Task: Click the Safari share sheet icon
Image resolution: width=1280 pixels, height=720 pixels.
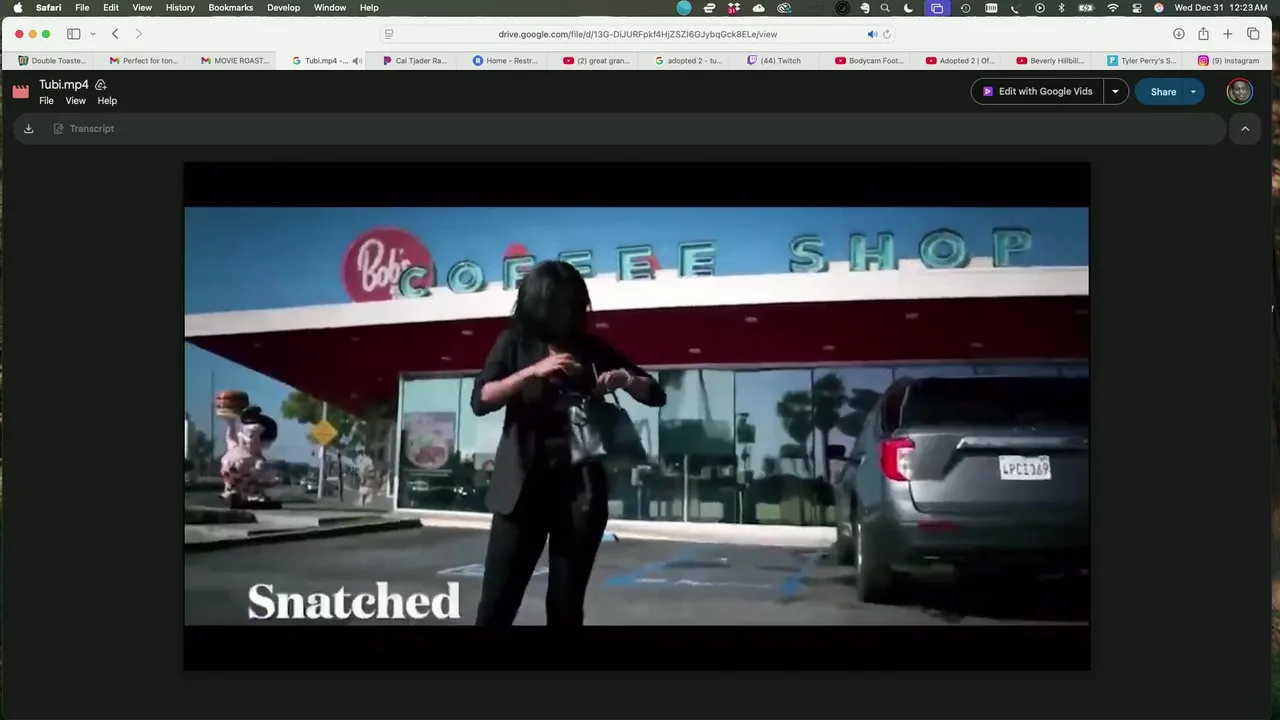Action: [1203, 34]
